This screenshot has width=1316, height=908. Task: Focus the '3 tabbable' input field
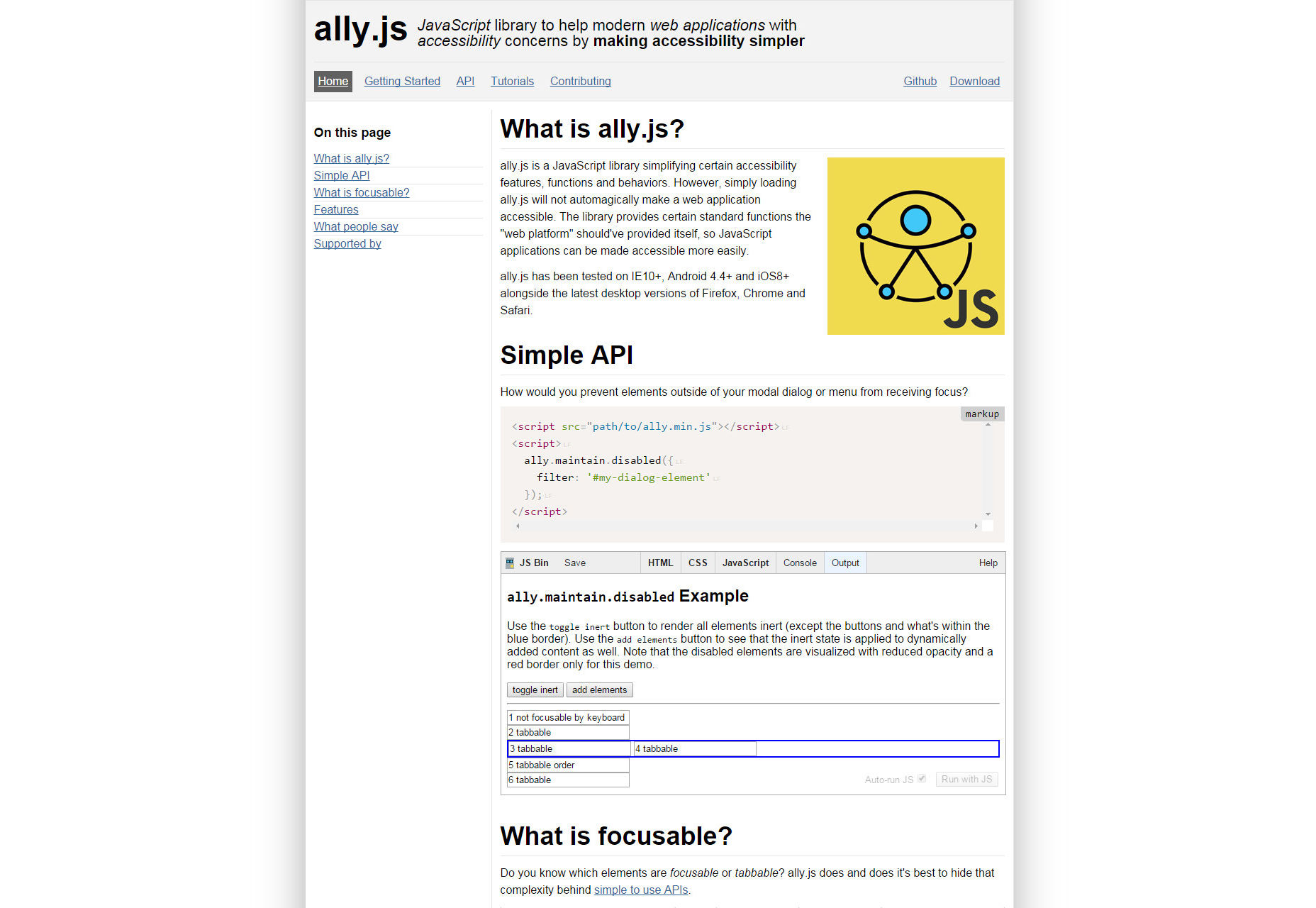click(x=569, y=749)
